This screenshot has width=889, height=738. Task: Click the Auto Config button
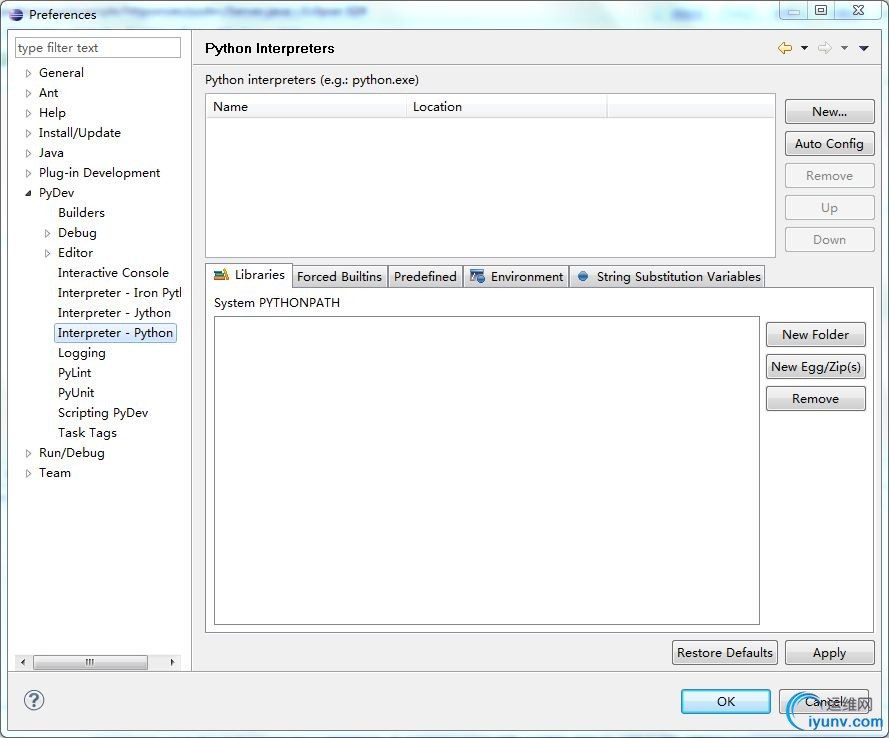tap(829, 143)
